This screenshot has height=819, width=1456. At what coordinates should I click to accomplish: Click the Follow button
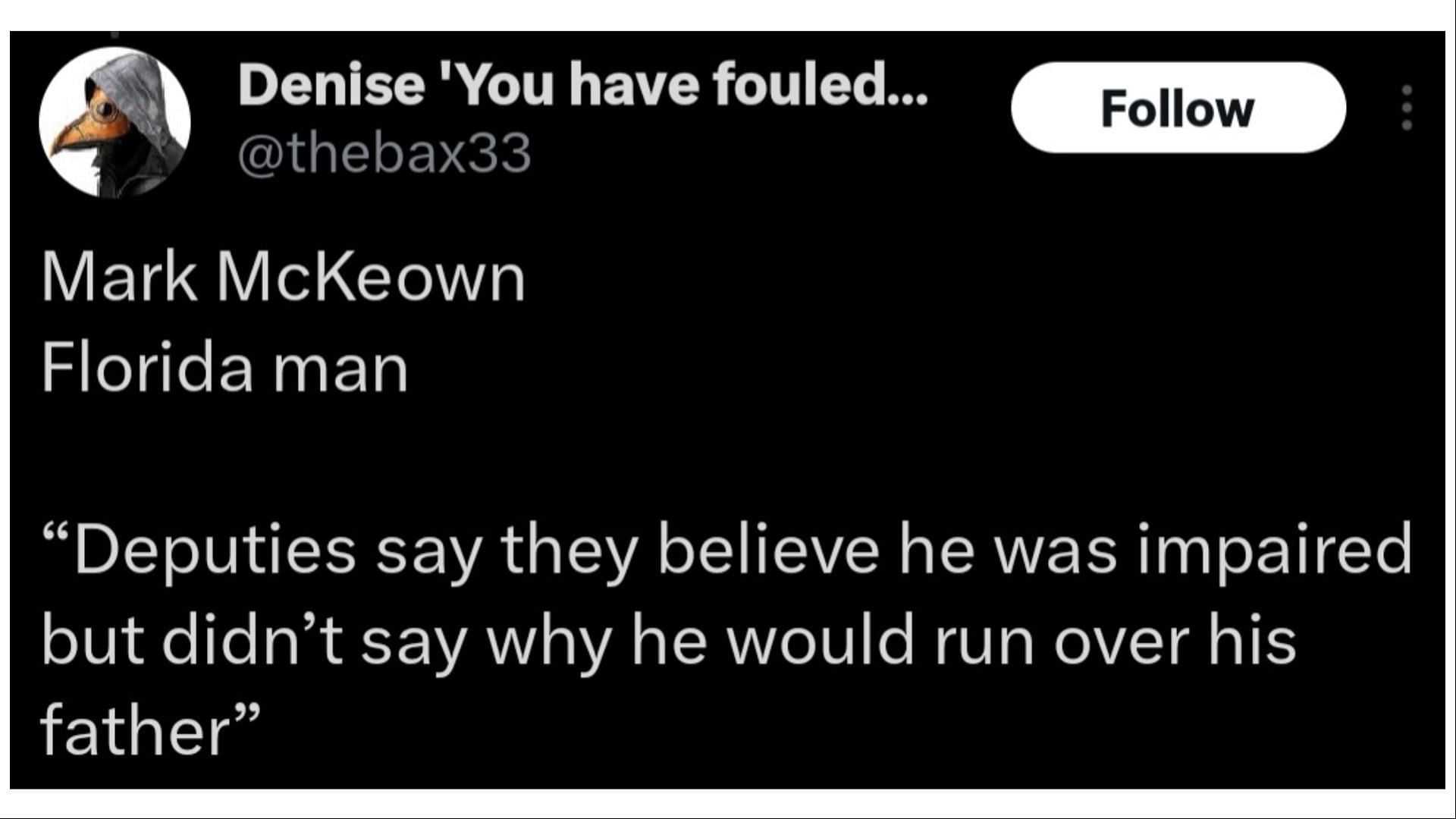(x=1178, y=108)
